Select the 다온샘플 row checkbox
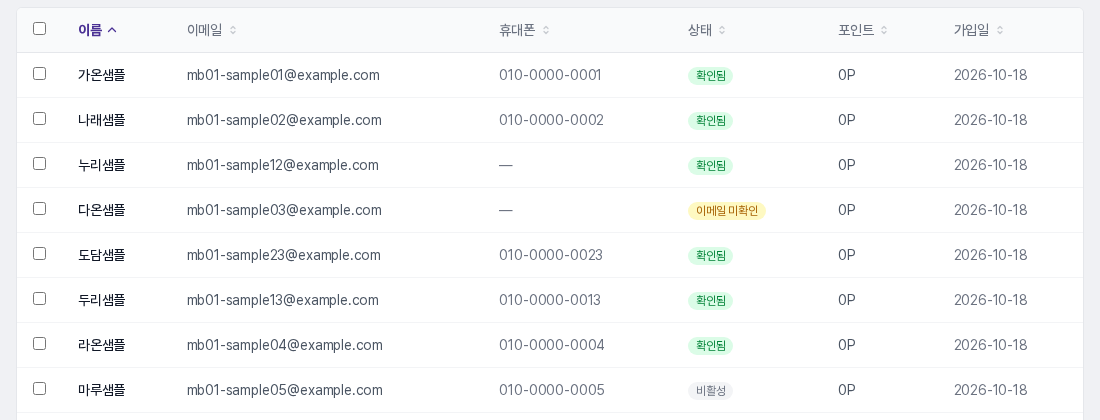1100x420 pixels. pyautogui.click(x=39, y=208)
